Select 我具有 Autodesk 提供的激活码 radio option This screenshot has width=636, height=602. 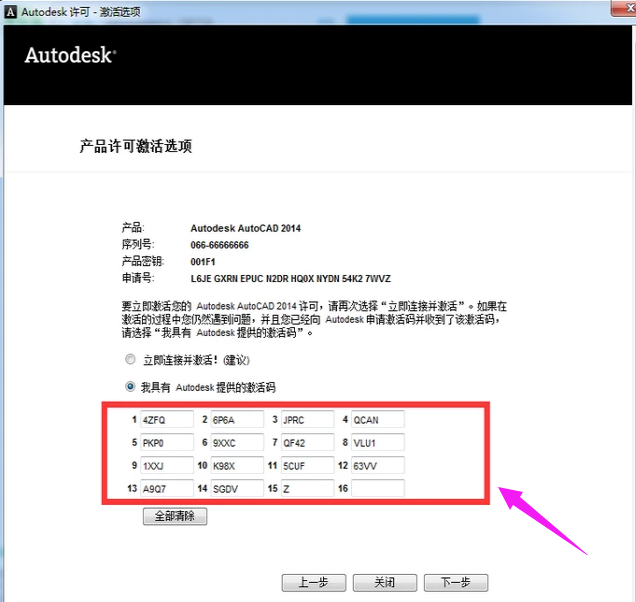point(130,386)
